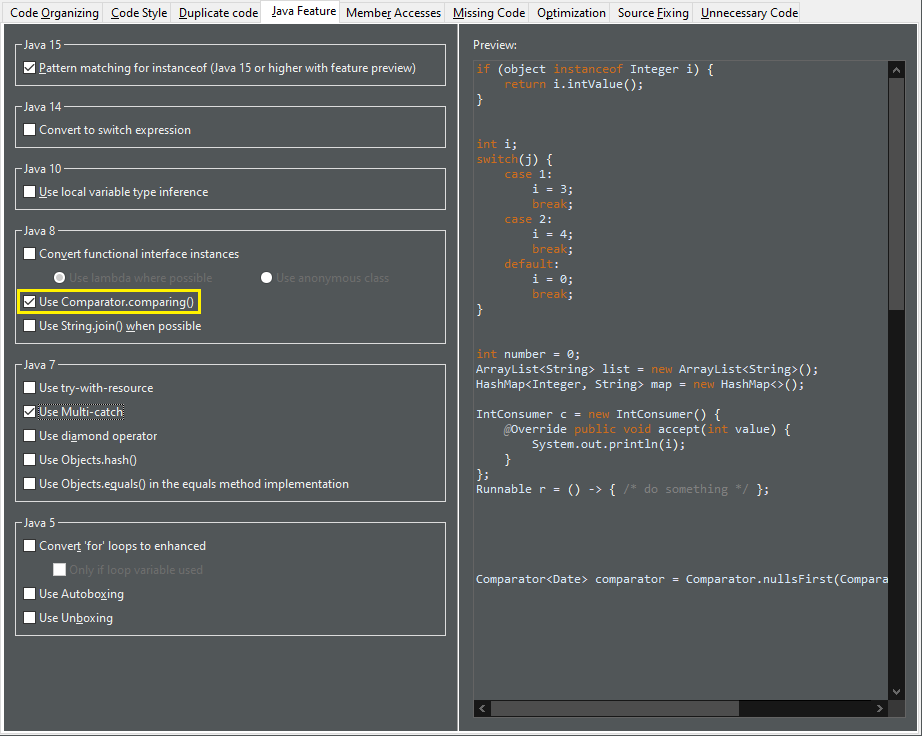The width and height of the screenshot is (922, 736).
Task: Click the preview scroll down arrow
Action: tap(896, 692)
